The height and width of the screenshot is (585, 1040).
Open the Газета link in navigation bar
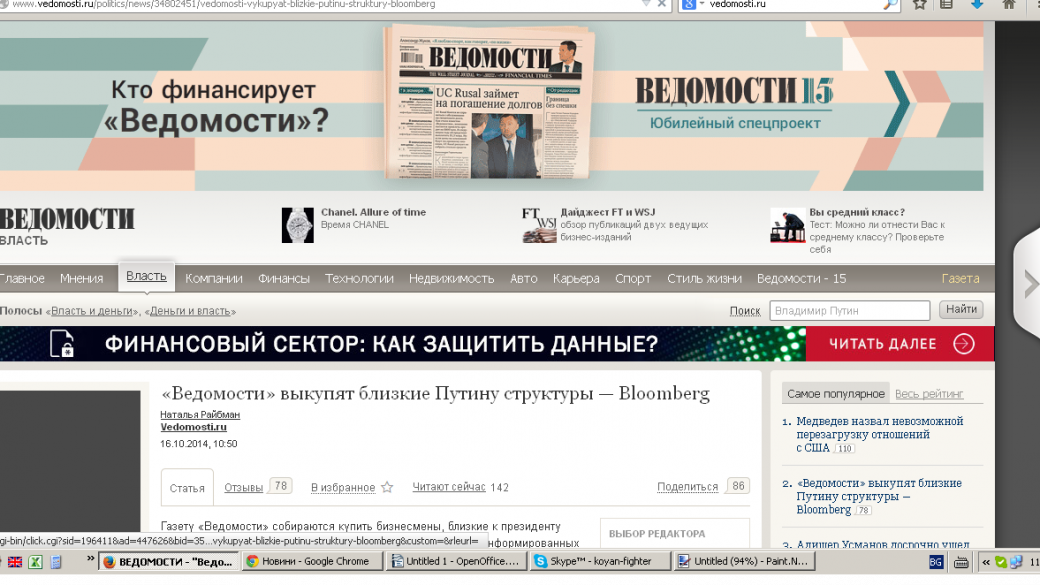pyautogui.click(x=960, y=279)
